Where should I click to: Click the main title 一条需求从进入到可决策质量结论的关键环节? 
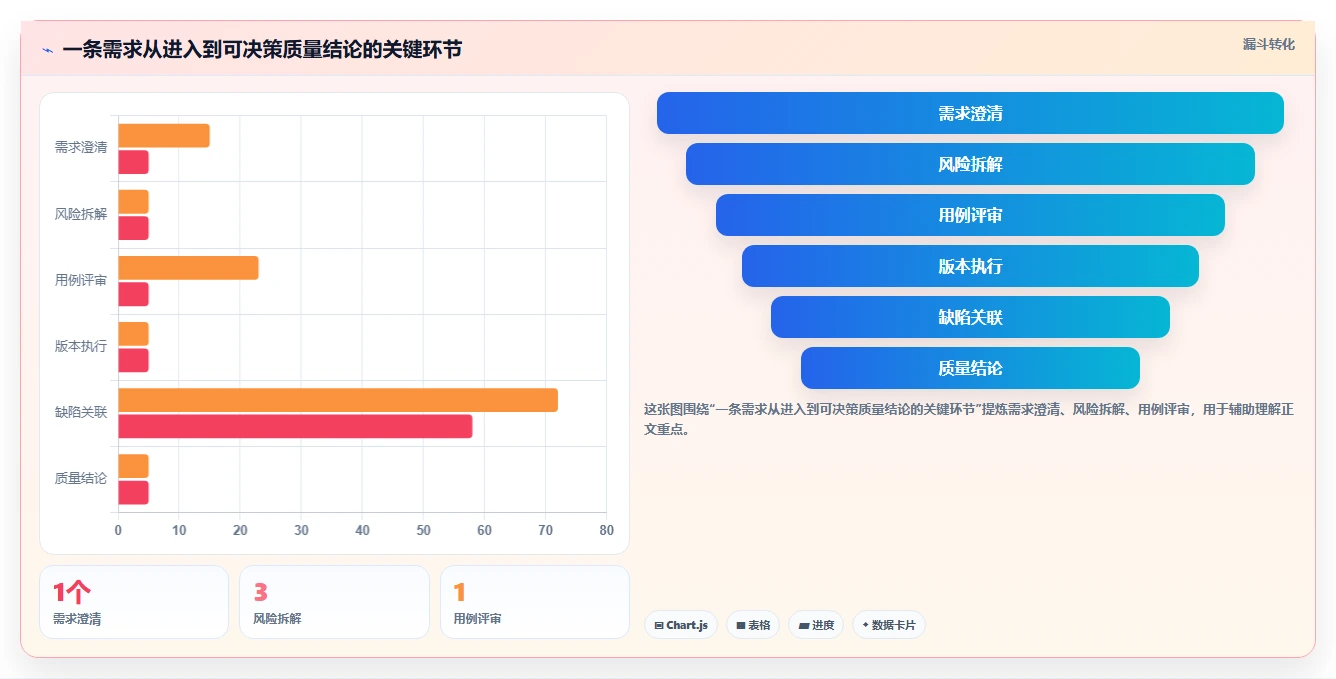coord(262,50)
